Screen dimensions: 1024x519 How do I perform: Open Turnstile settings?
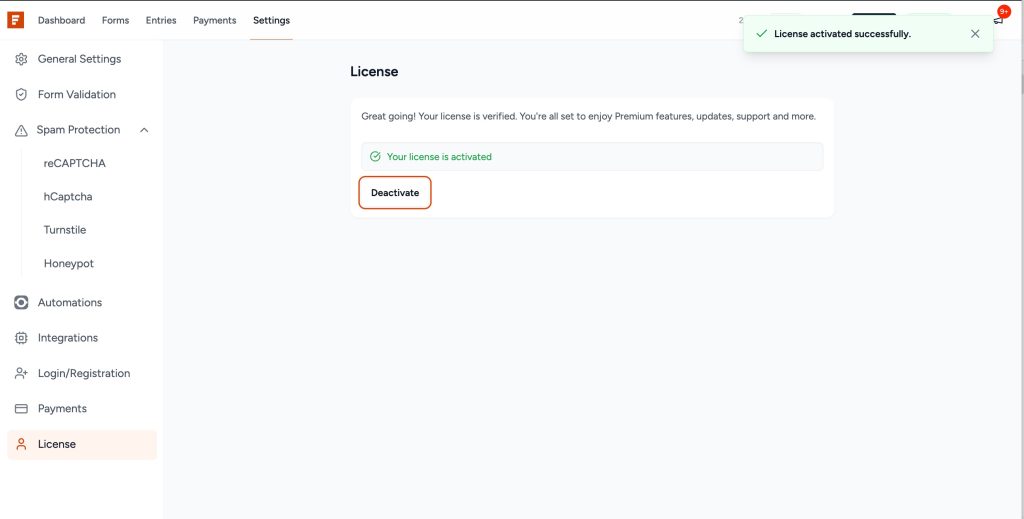pos(65,230)
